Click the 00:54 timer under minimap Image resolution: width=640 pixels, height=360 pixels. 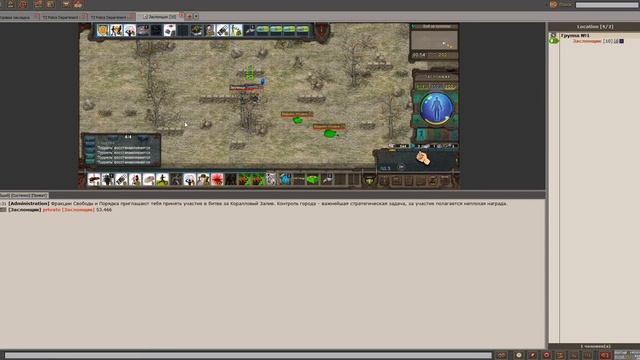[x=419, y=55]
